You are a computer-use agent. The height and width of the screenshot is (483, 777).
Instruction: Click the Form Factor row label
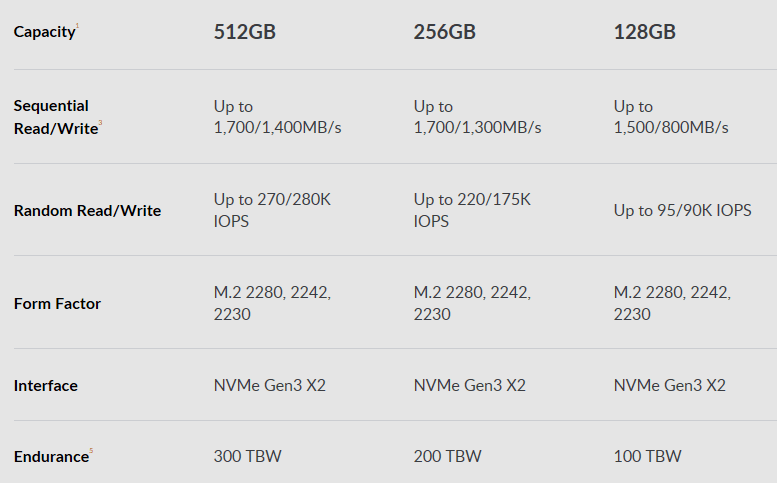pos(57,303)
